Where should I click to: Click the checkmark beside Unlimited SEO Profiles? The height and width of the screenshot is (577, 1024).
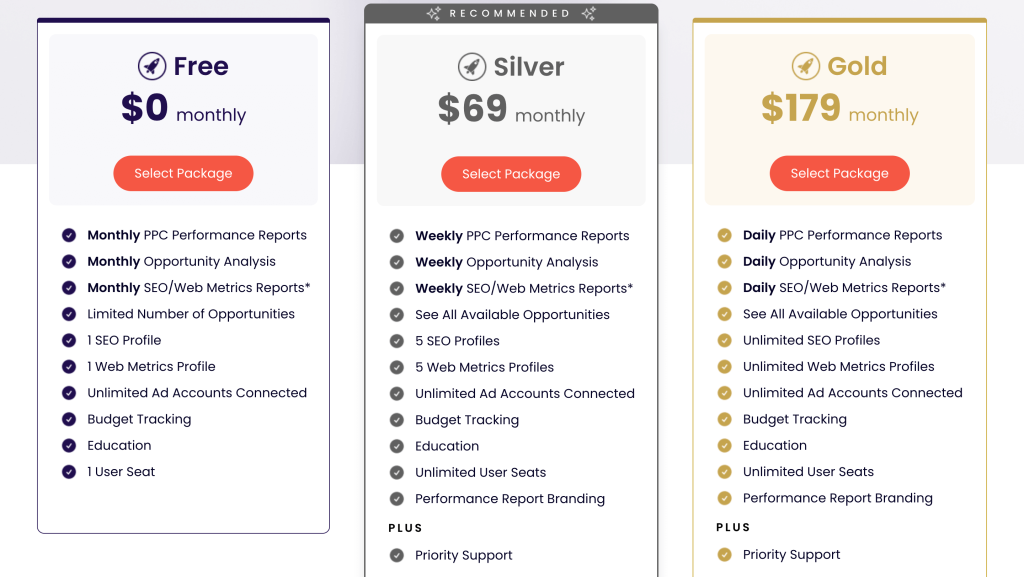click(724, 340)
